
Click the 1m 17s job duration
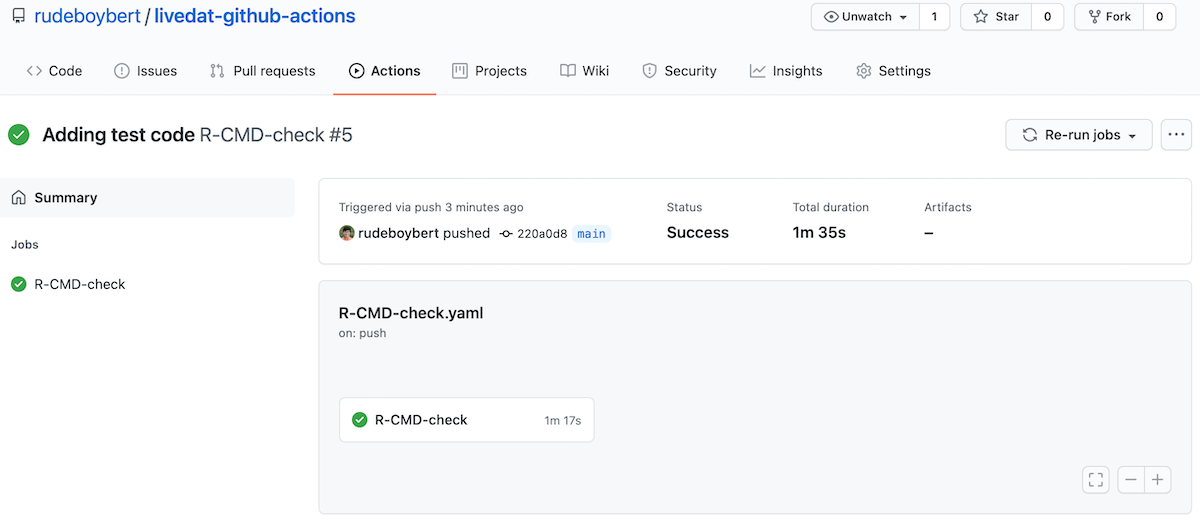563,420
